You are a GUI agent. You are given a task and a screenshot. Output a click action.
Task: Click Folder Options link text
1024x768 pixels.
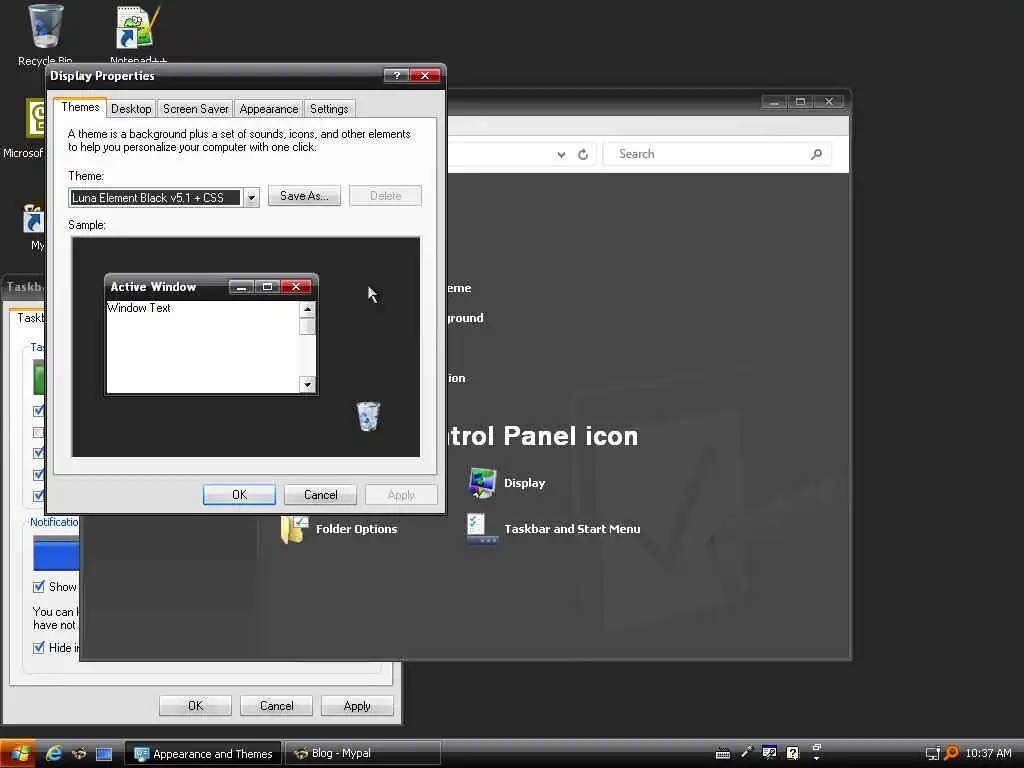[x=357, y=529]
